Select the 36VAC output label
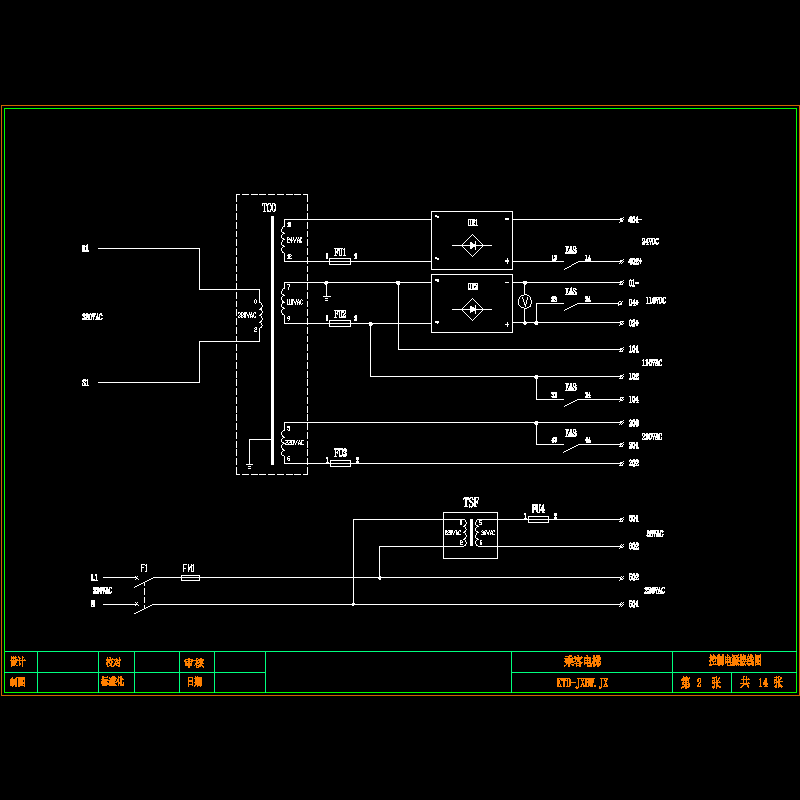 (x=655, y=534)
